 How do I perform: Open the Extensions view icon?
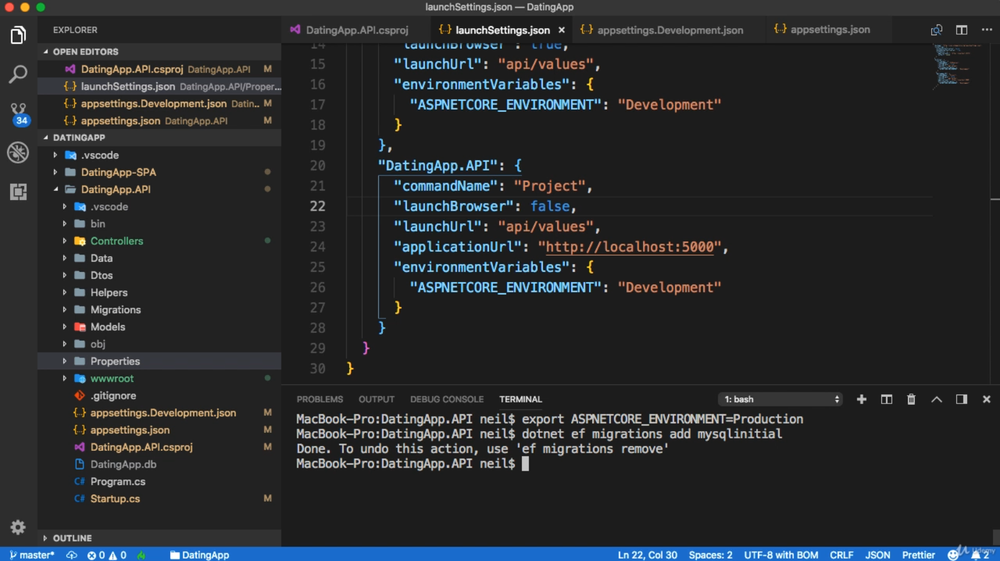coord(18,191)
